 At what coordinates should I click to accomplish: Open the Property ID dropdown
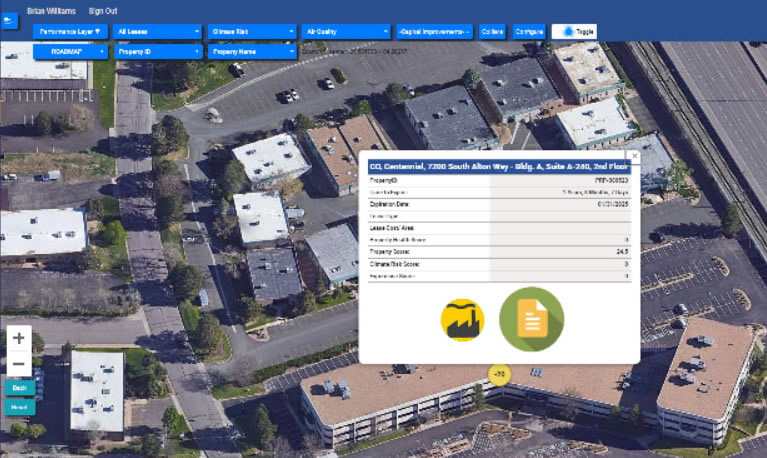155,51
